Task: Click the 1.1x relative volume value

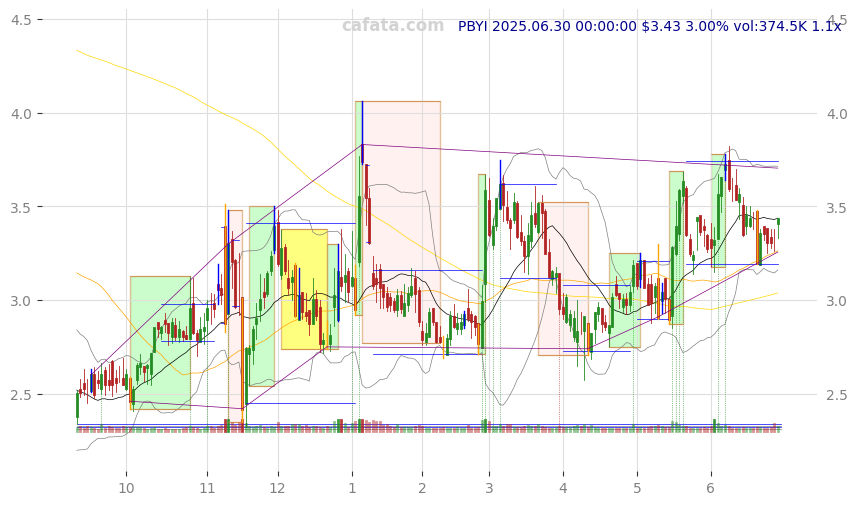Action: coord(827,26)
